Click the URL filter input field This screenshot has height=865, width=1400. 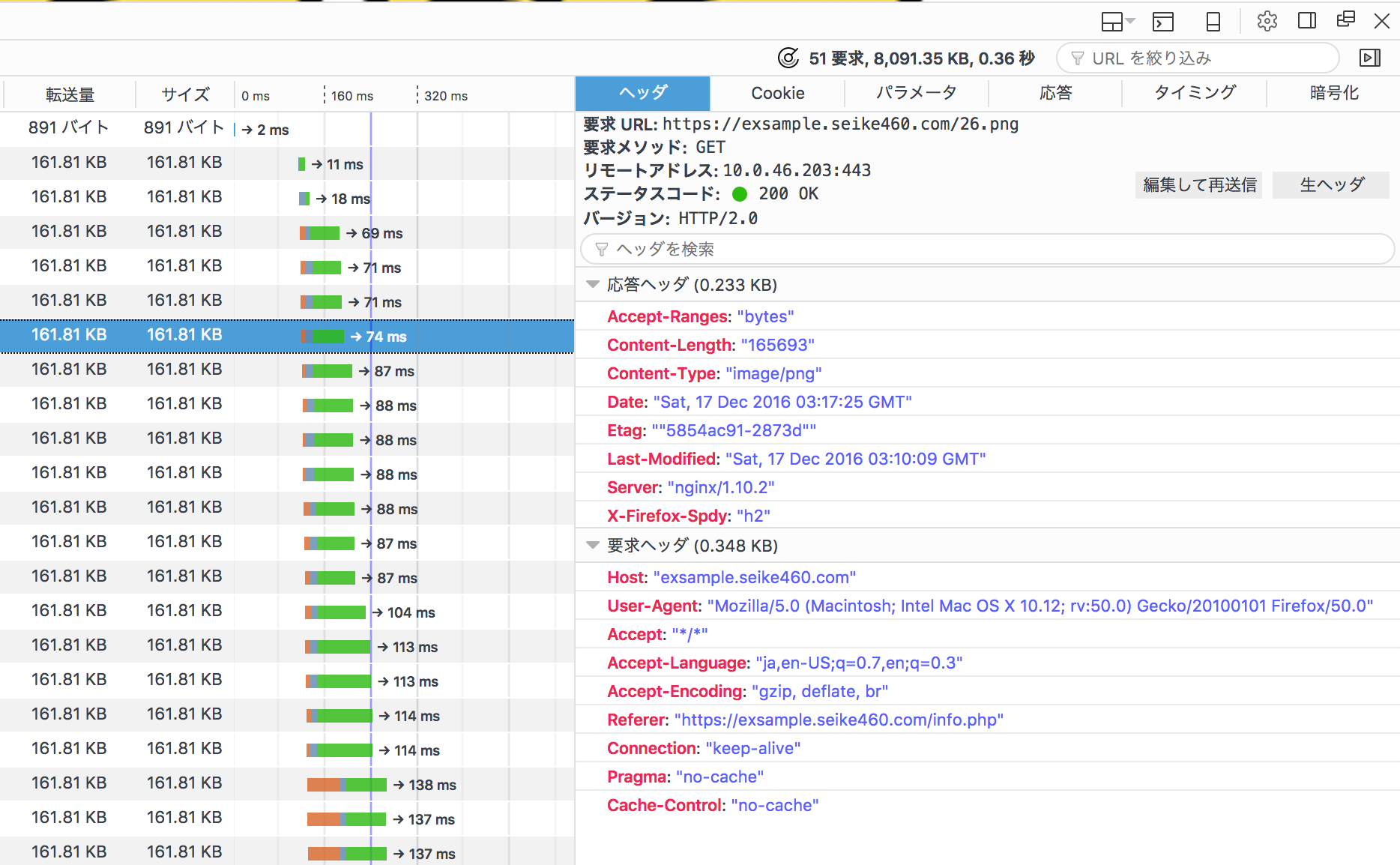[1198, 58]
